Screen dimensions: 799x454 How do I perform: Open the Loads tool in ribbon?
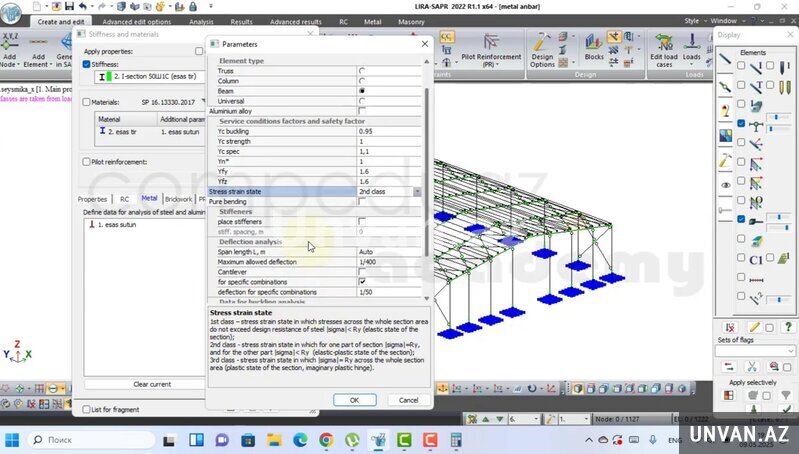691,47
